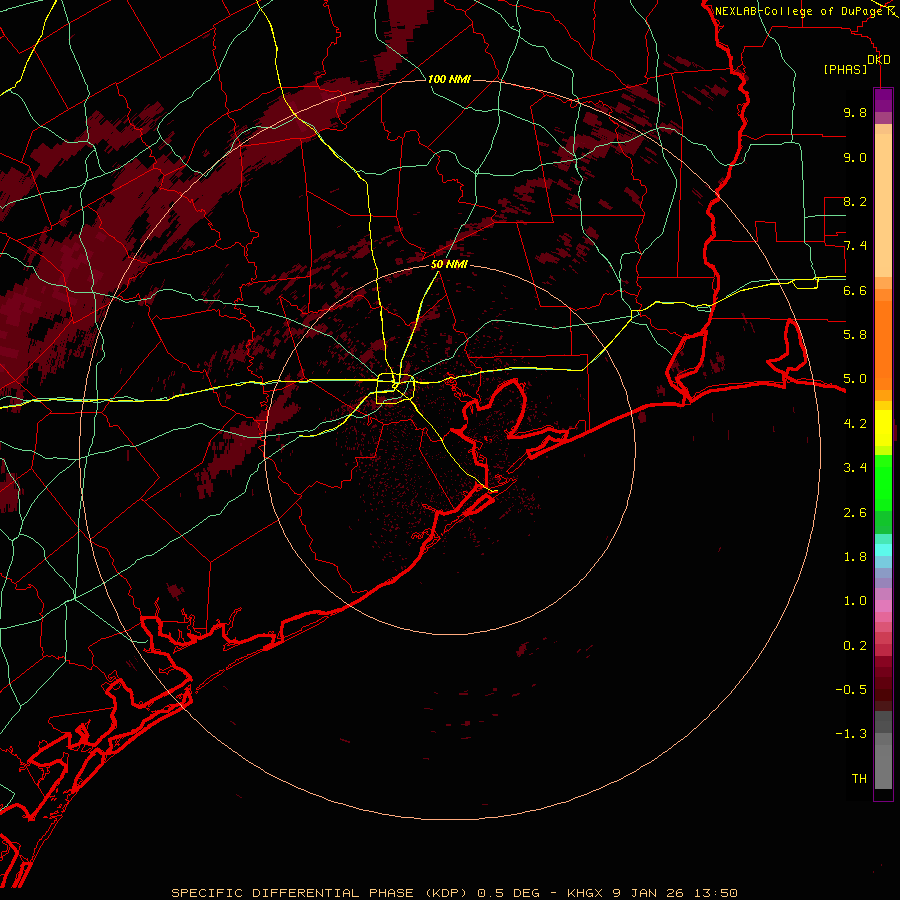The height and width of the screenshot is (900, 900).
Task: Click the NEXLAB-College of DuPage watermark text
Action: pos(800,11)
